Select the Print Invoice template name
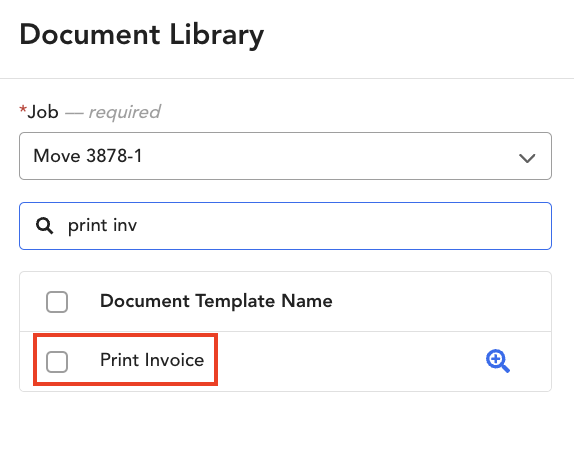Image resolution: width=574 pixels, height=450 pixels. pos(152,360)
